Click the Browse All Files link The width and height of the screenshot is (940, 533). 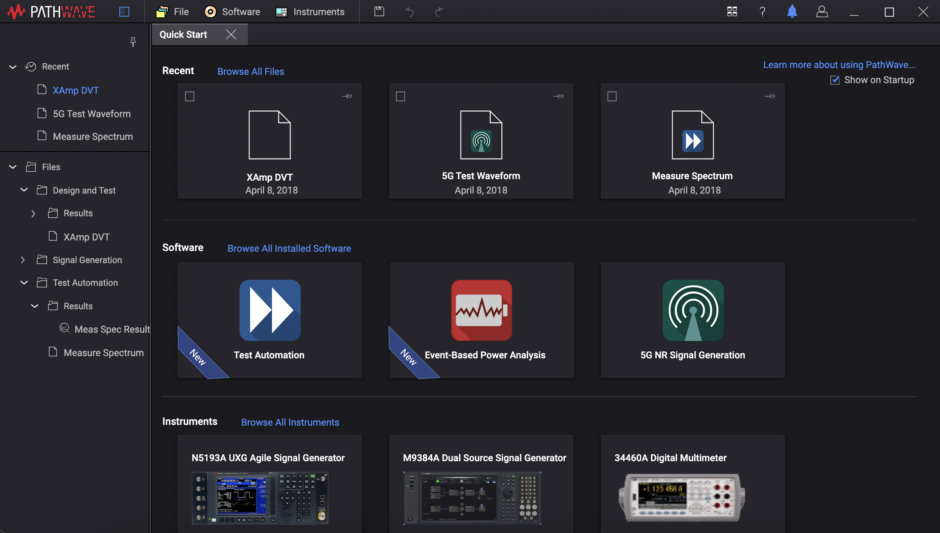[x=251, y=71]
